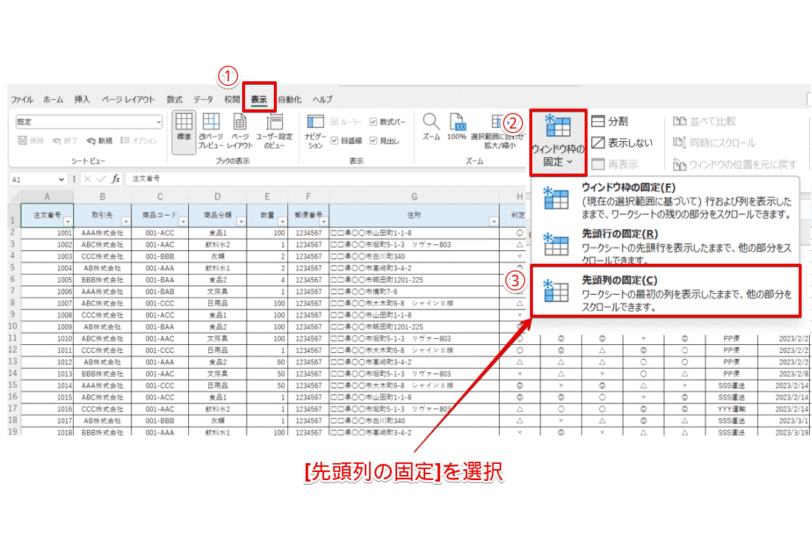
Task: Select the 標準 normal view icon
Action: tap(184, 132)
